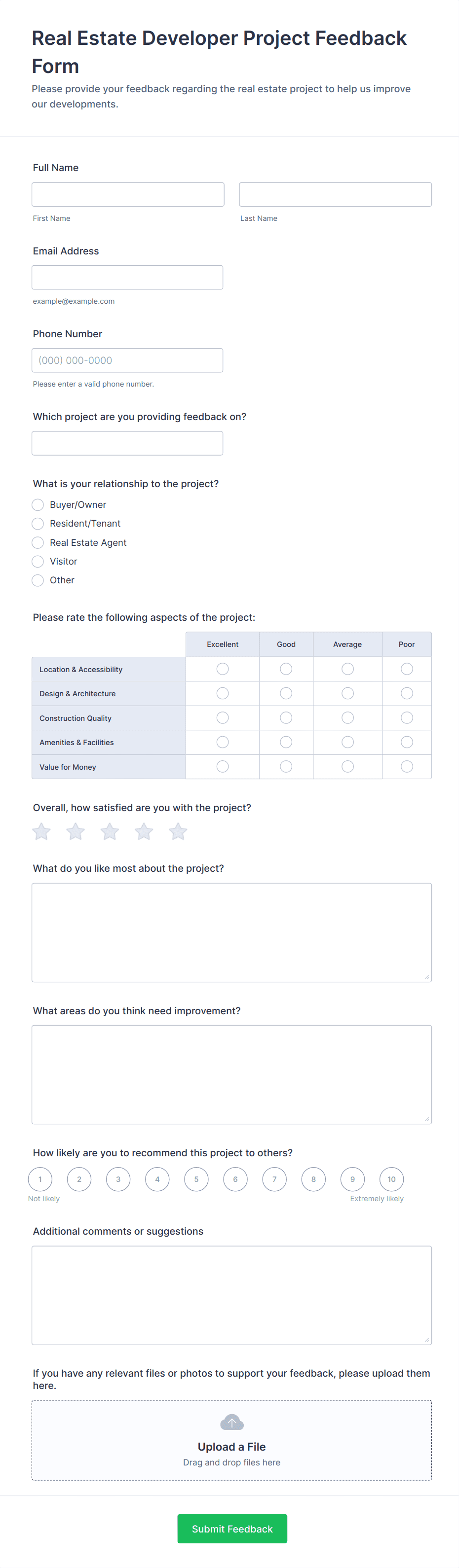Submit the feedback form
The image size is (459, 1568).
coord(231,1529)
